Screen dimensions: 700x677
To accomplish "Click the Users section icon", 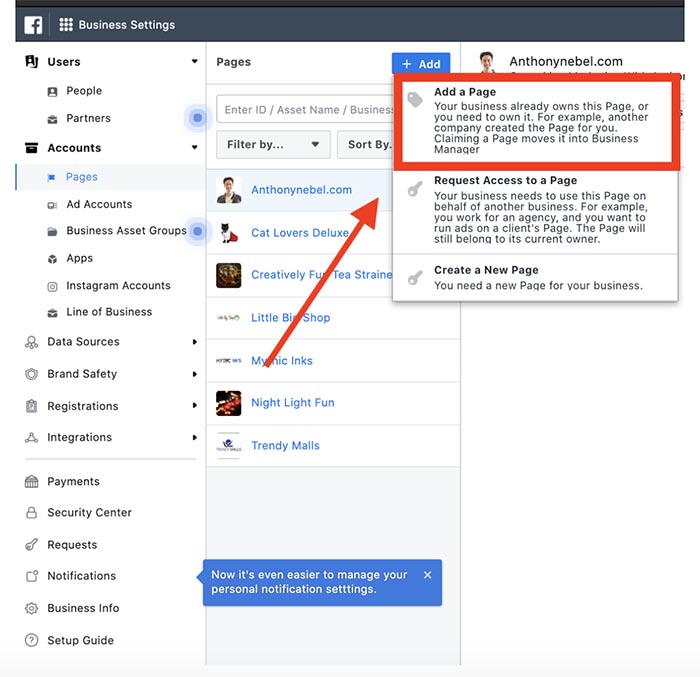I will click(x=32, y=61).
